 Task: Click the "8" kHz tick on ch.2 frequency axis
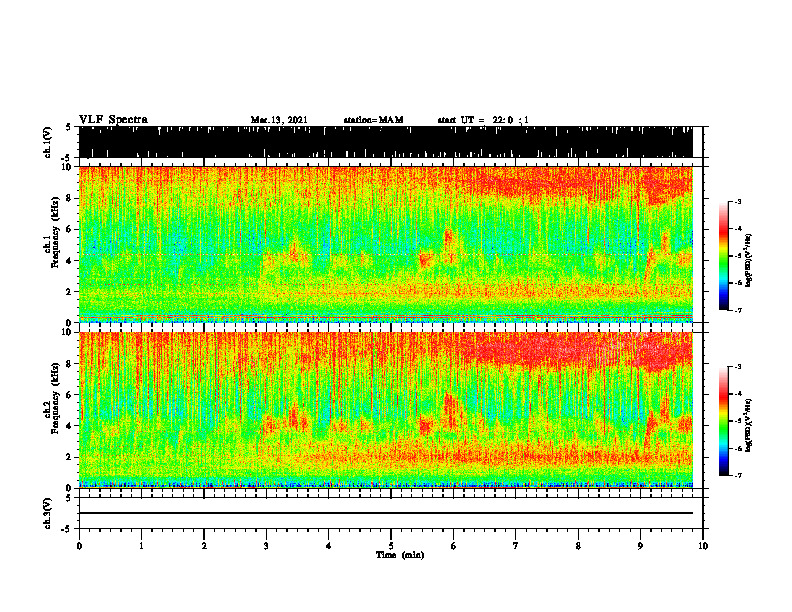[x=70, y=364]
